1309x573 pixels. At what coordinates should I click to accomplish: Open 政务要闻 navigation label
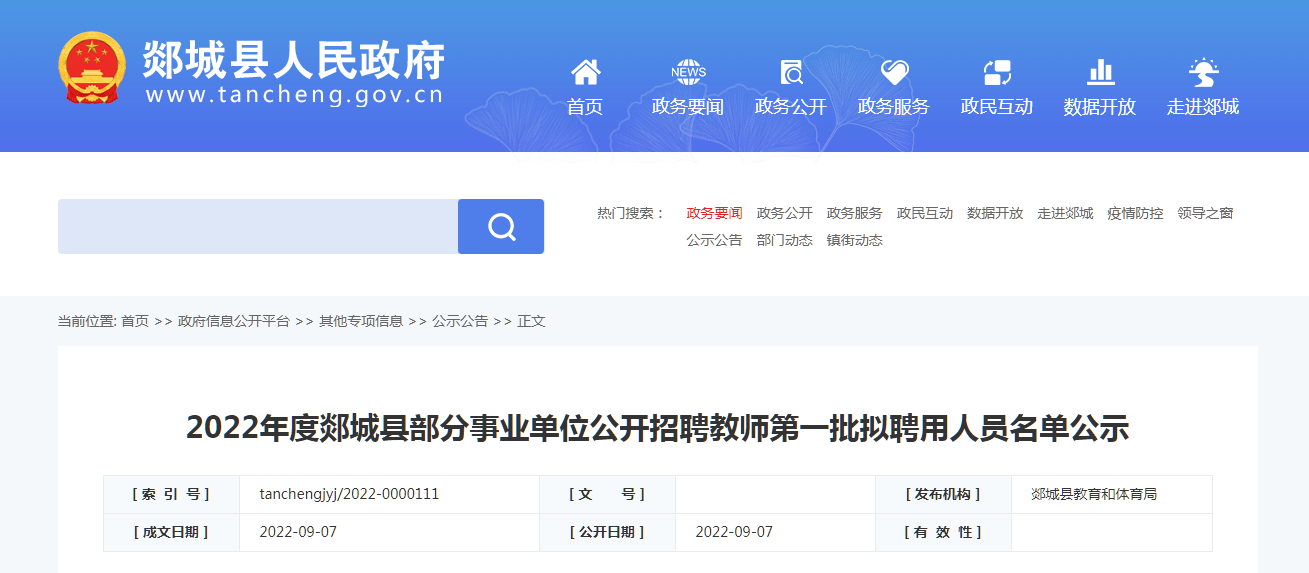688,106
